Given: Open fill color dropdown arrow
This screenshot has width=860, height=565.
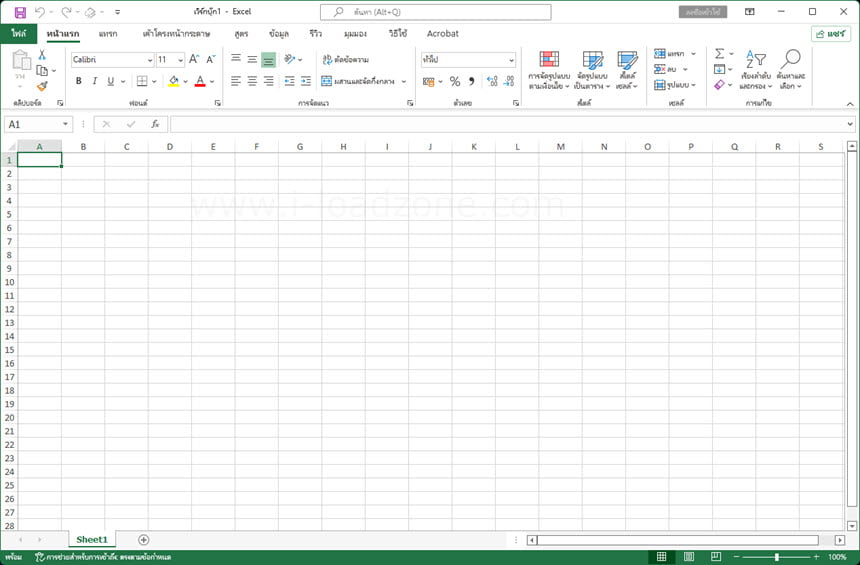Looking at the screenshot, I should (x=185, y=81).
